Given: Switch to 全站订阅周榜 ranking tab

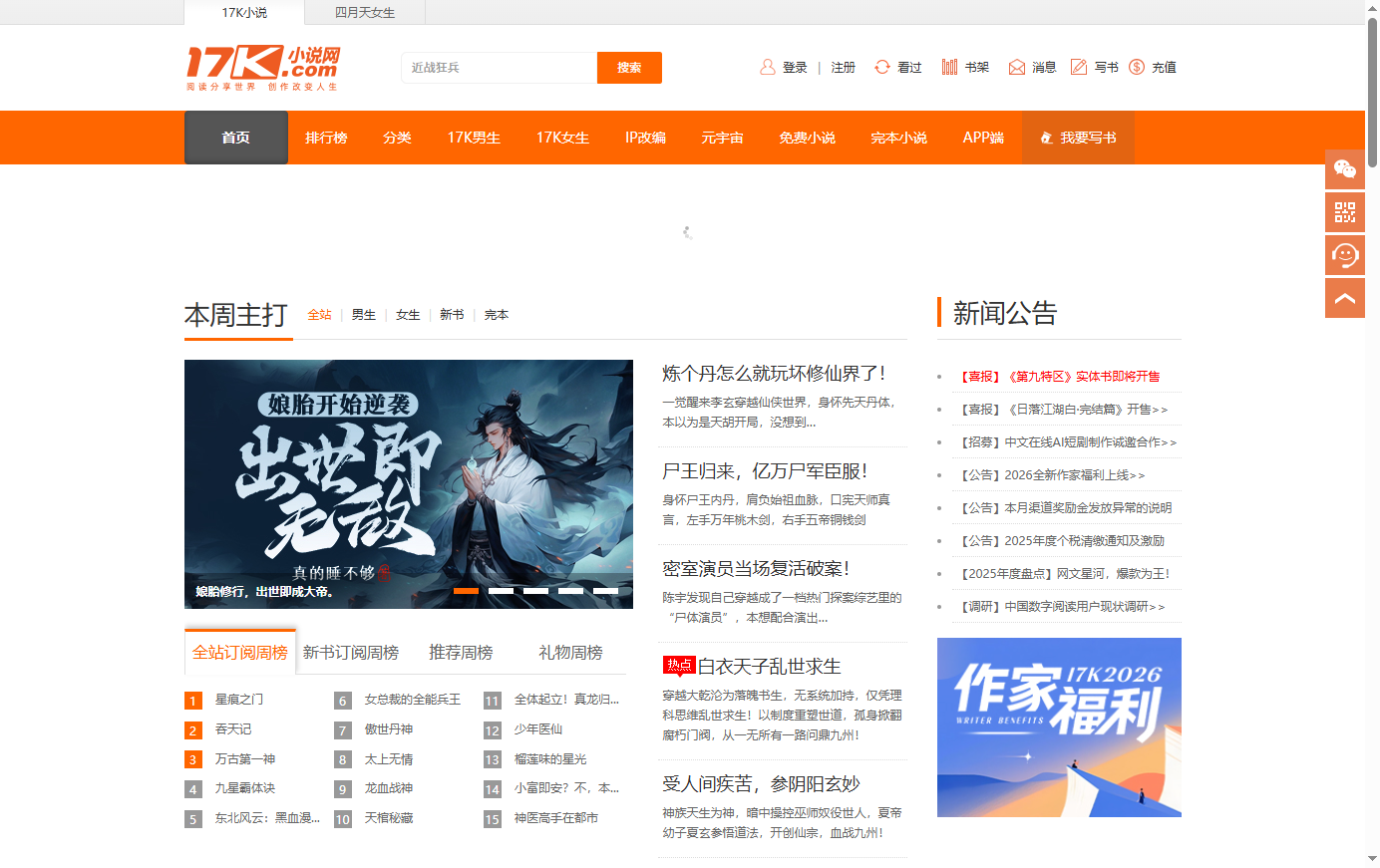Looking at the screenshot, I should tap(240, 652).
